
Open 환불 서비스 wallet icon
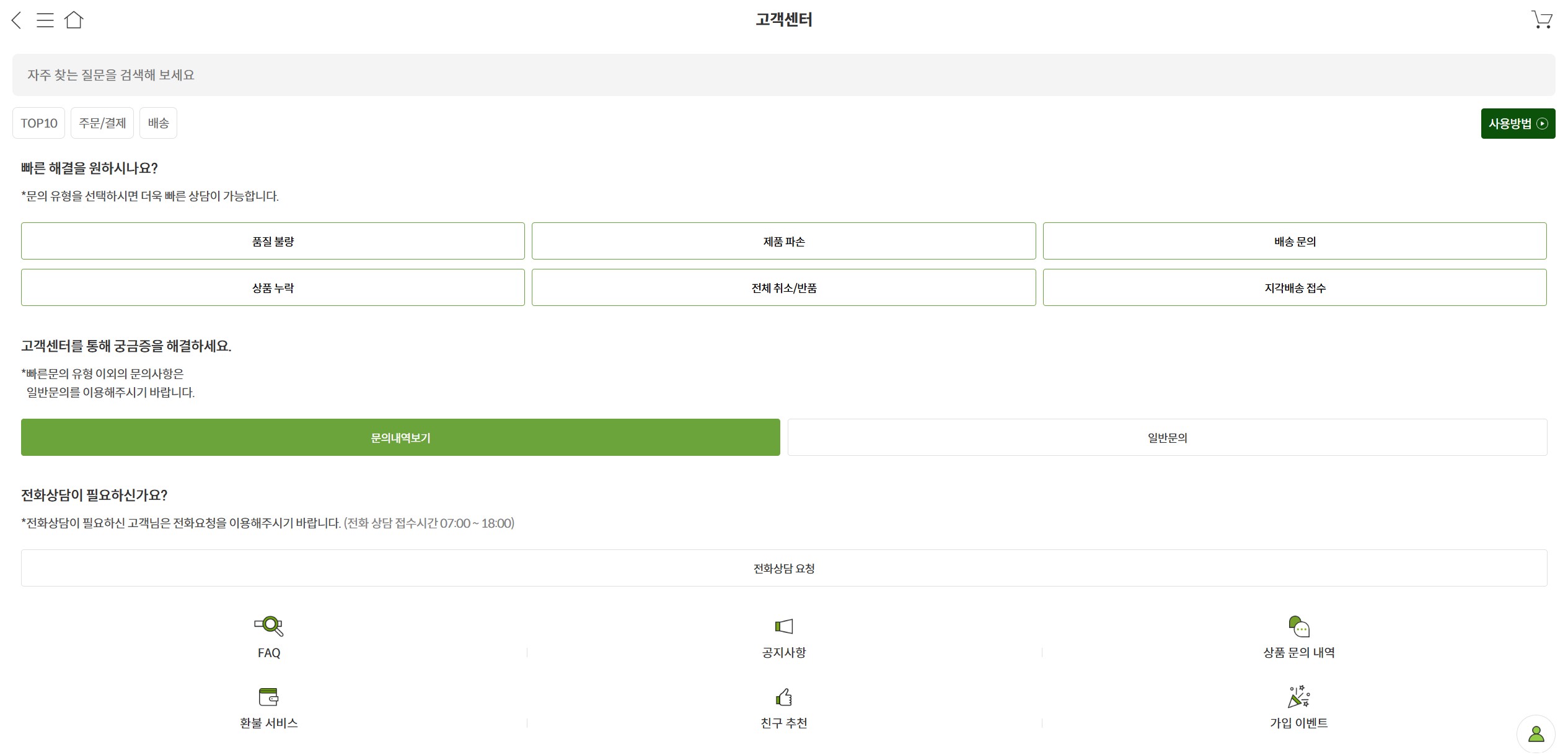click(x=269, y=697)
